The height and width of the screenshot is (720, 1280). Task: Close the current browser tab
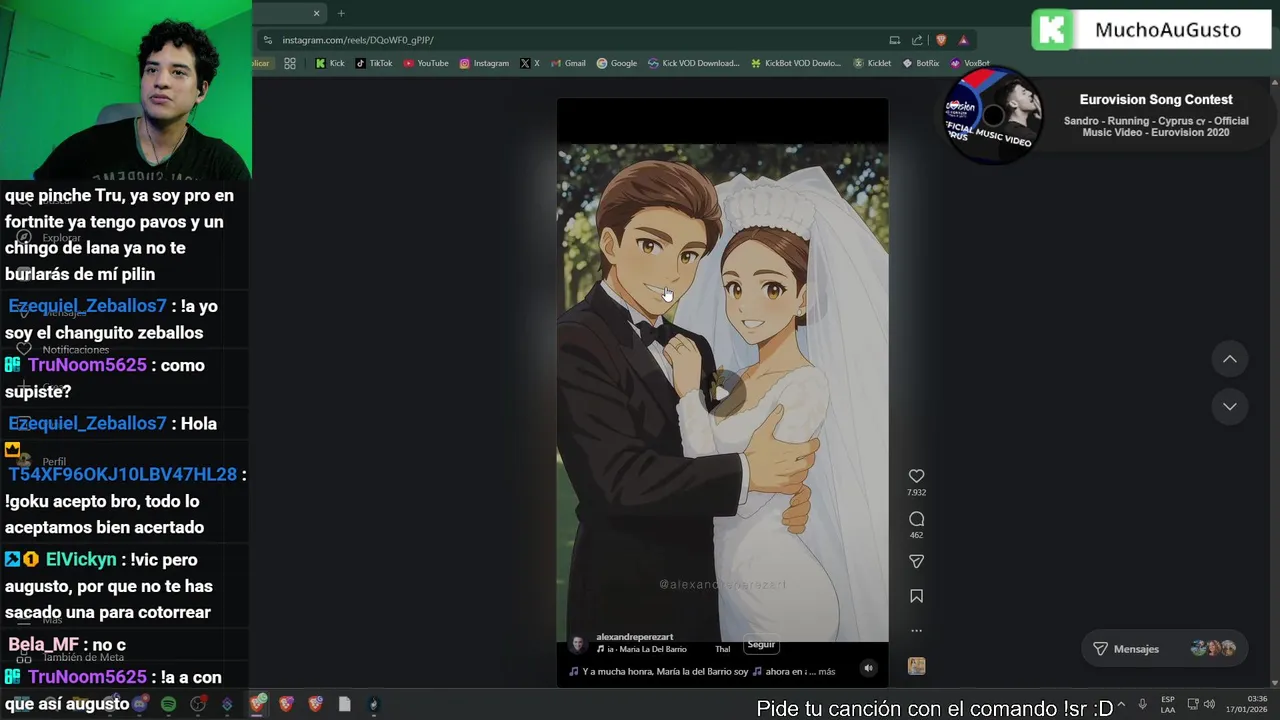point(317,13)
